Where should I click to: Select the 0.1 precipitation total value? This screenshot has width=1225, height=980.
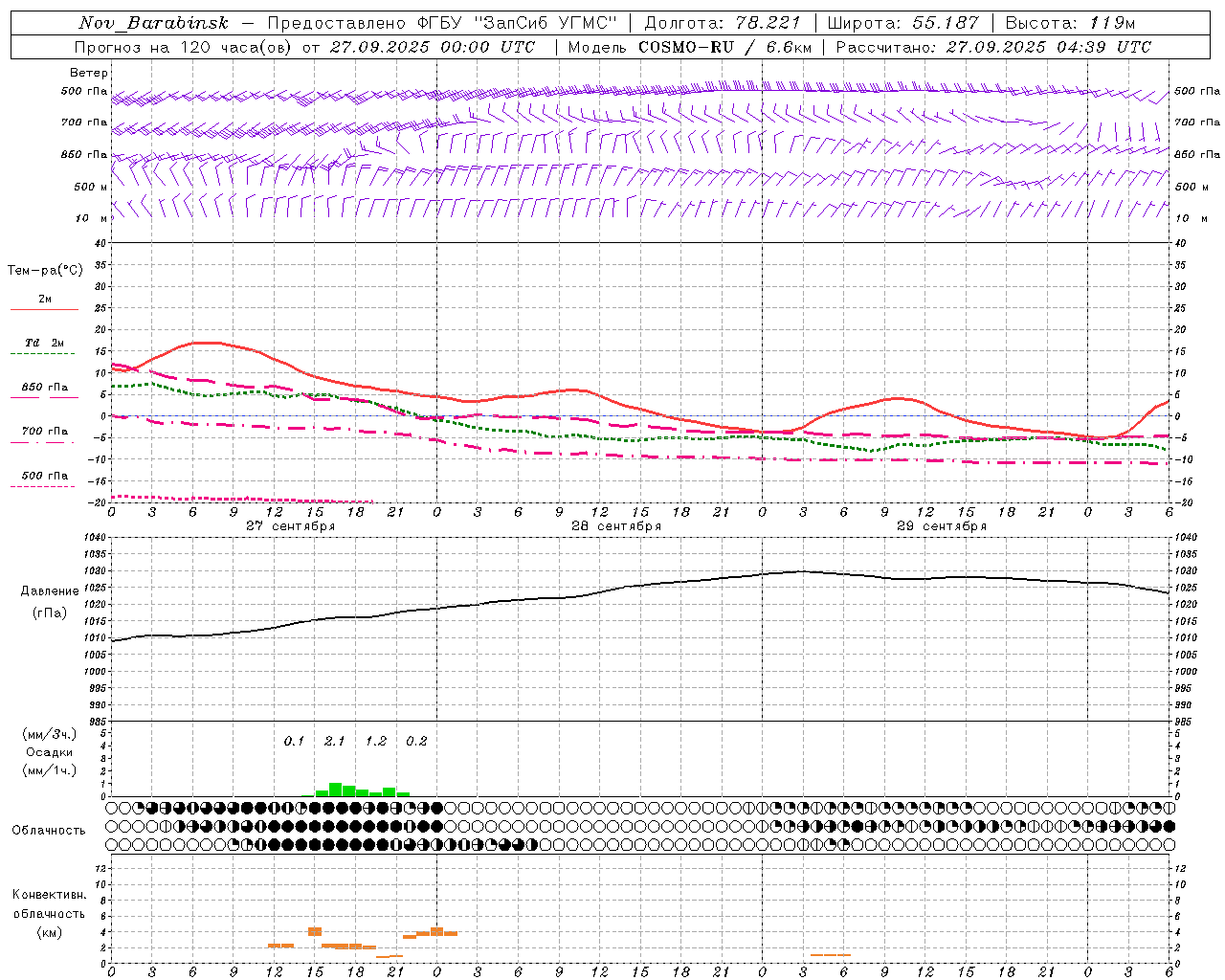point(294,741)
